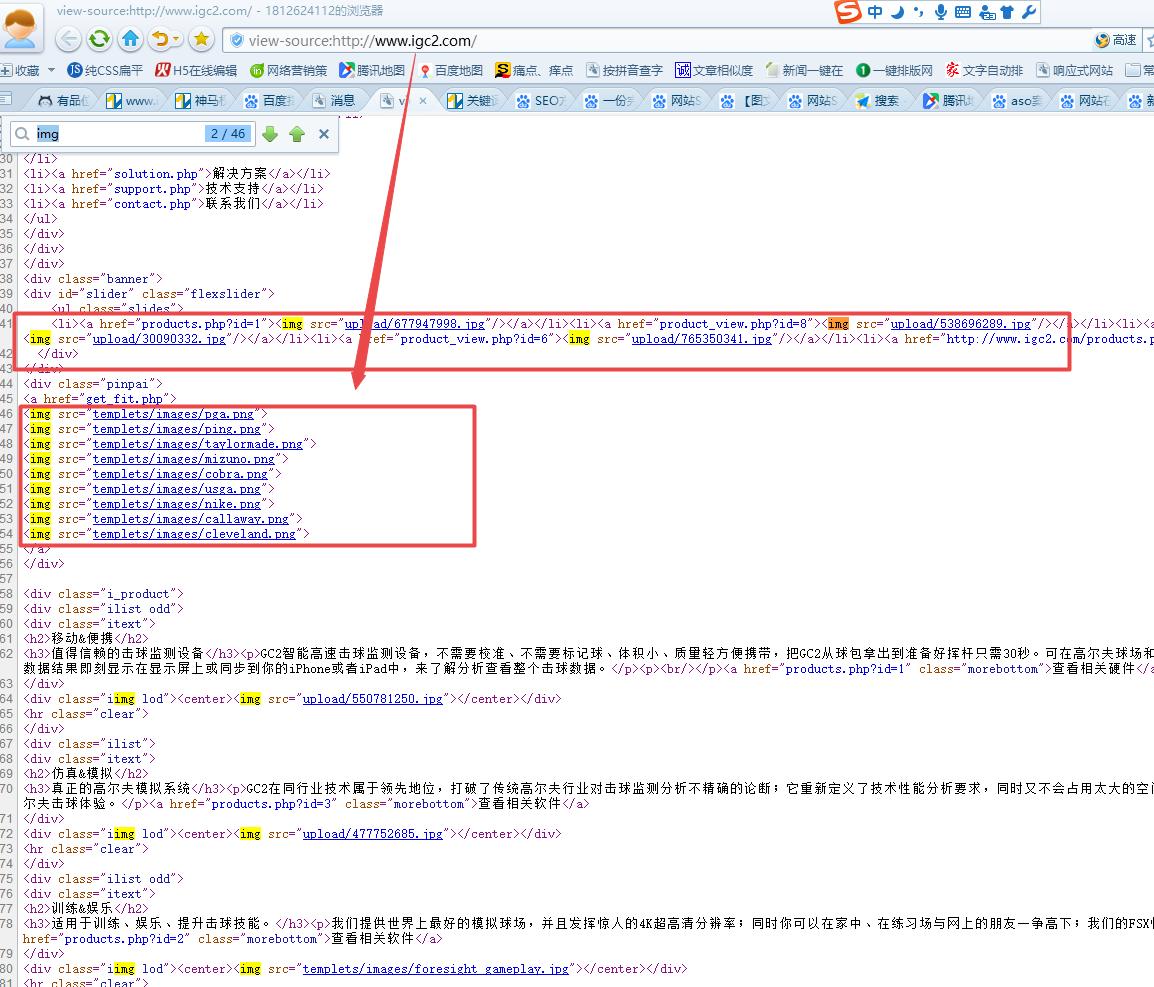Screen dimensions: 1154x987
Task: Go to the browser home page
Action: 130,40
